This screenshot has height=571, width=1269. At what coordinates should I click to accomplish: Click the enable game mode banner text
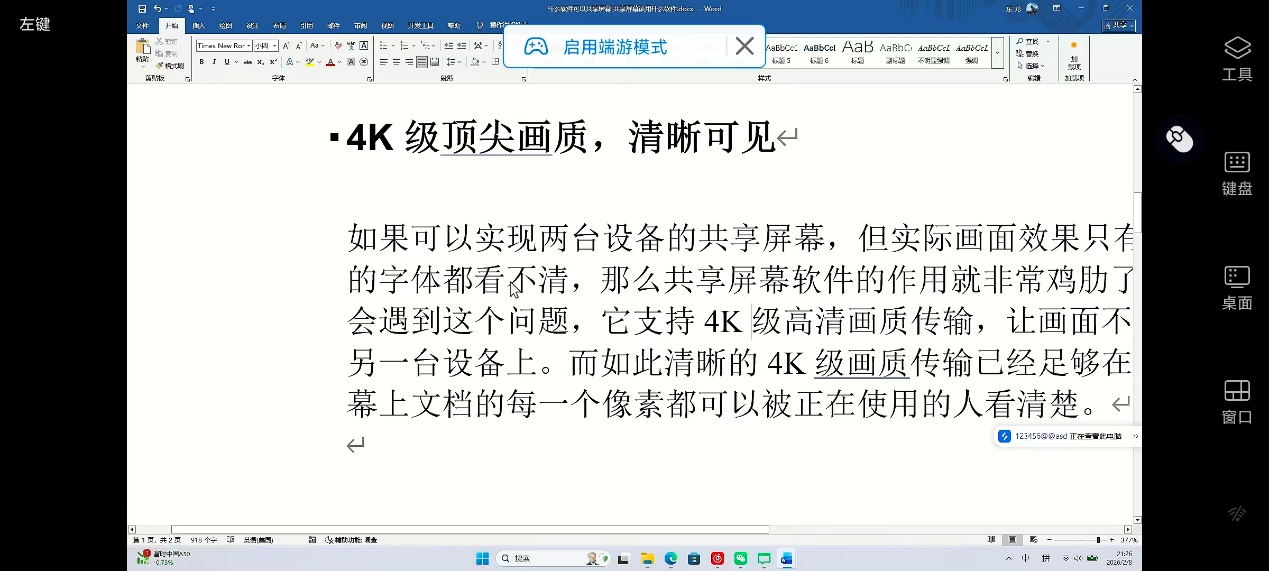click(x=614, y=46)
